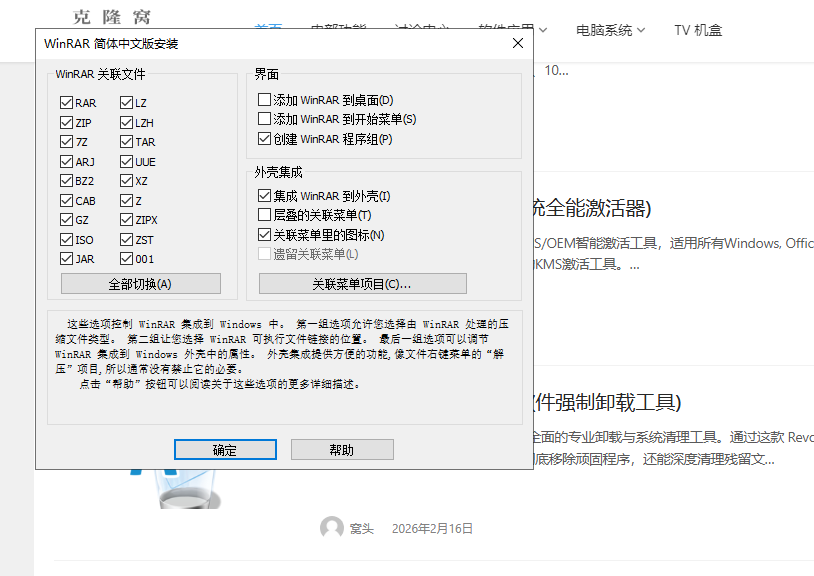The width and height of the screenshot is (814, 576).
Task: Confirm setup with 确定 button
Action: 225,449
